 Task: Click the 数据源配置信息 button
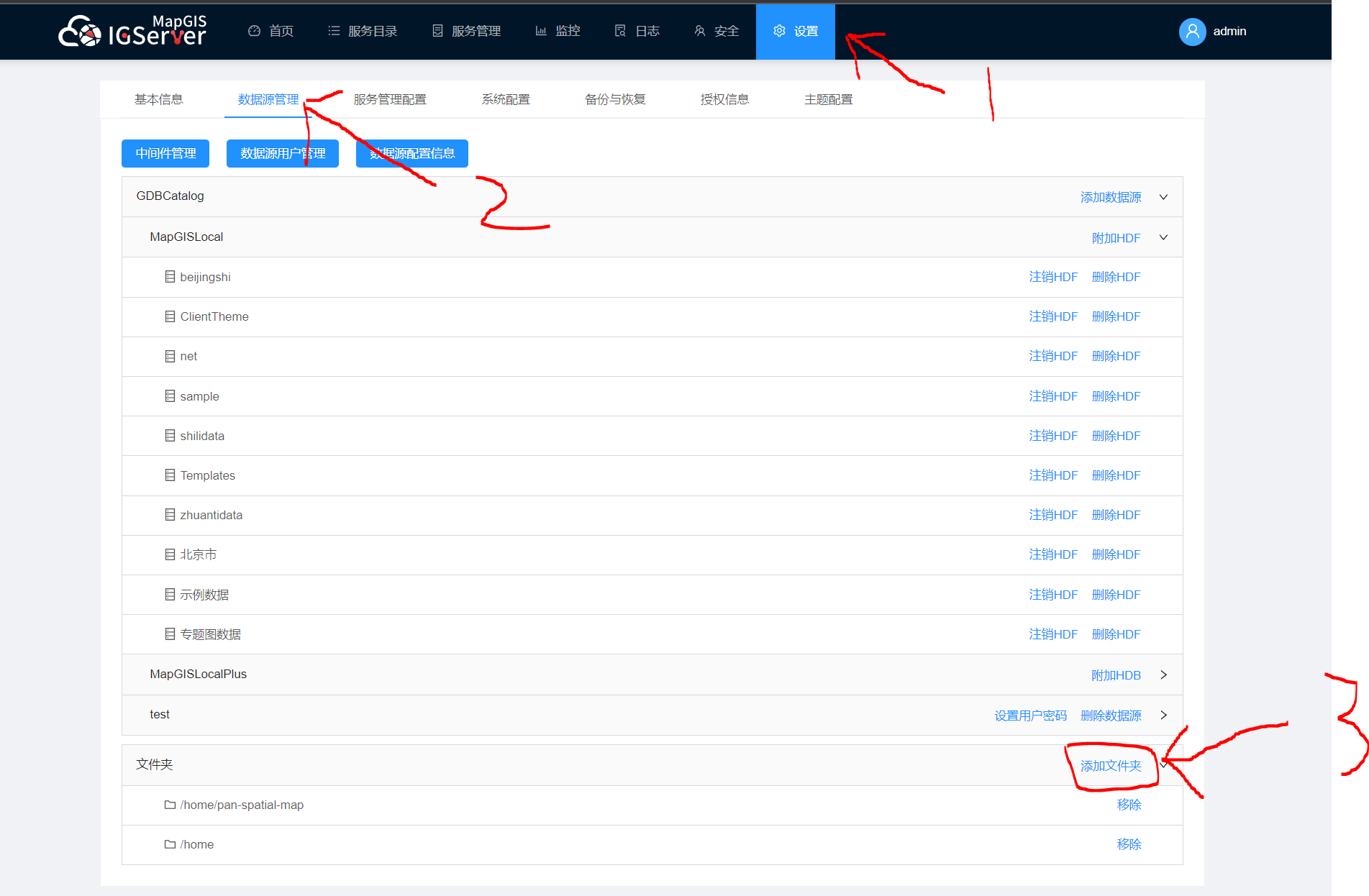412,153
